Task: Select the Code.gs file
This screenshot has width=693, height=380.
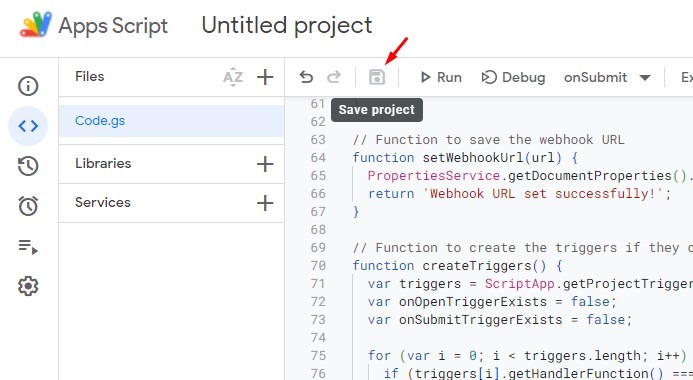Action: coord(171,121)
